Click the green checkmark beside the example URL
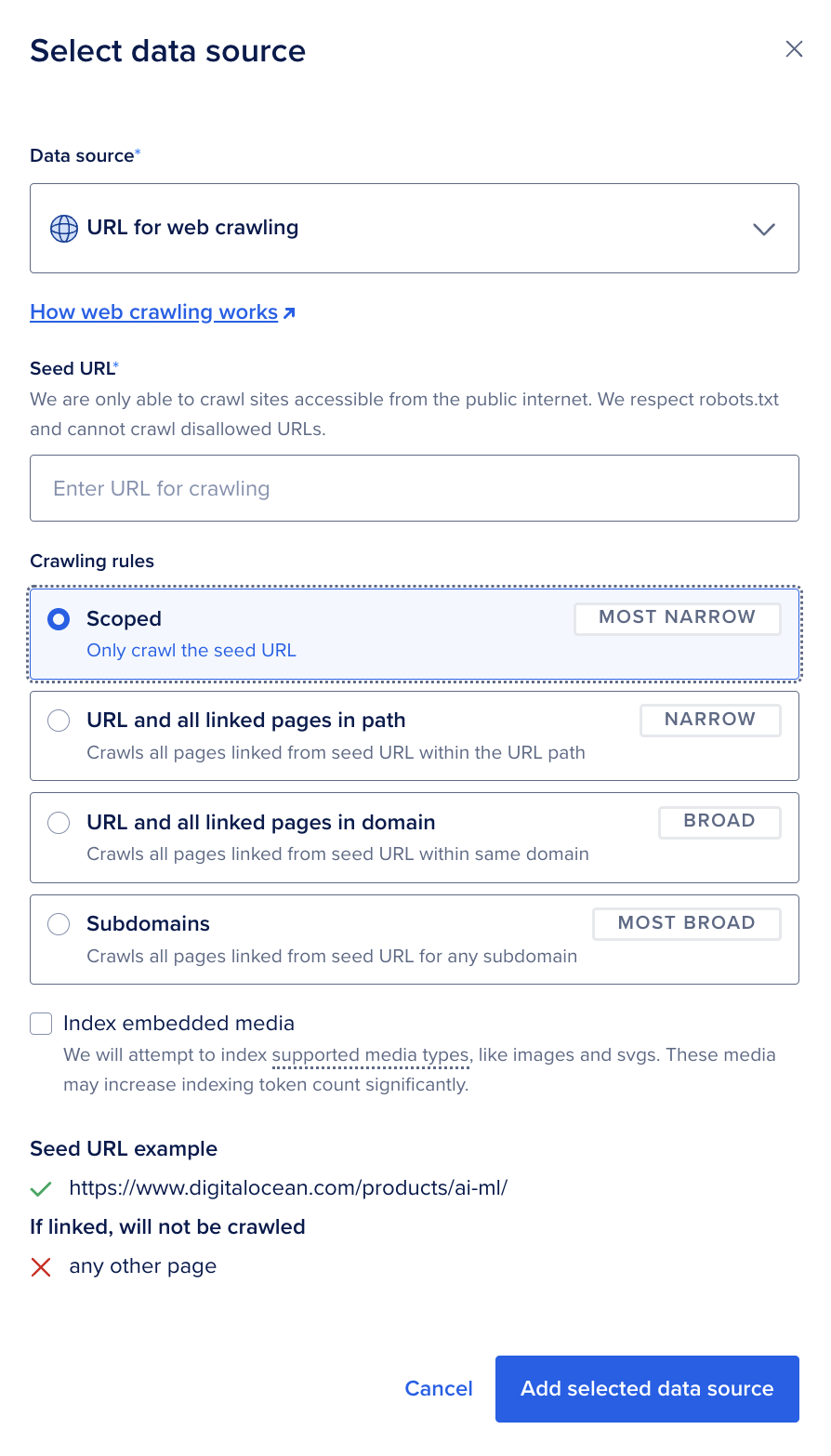Screen dimensions: 831x1456 pos(40,1188)
